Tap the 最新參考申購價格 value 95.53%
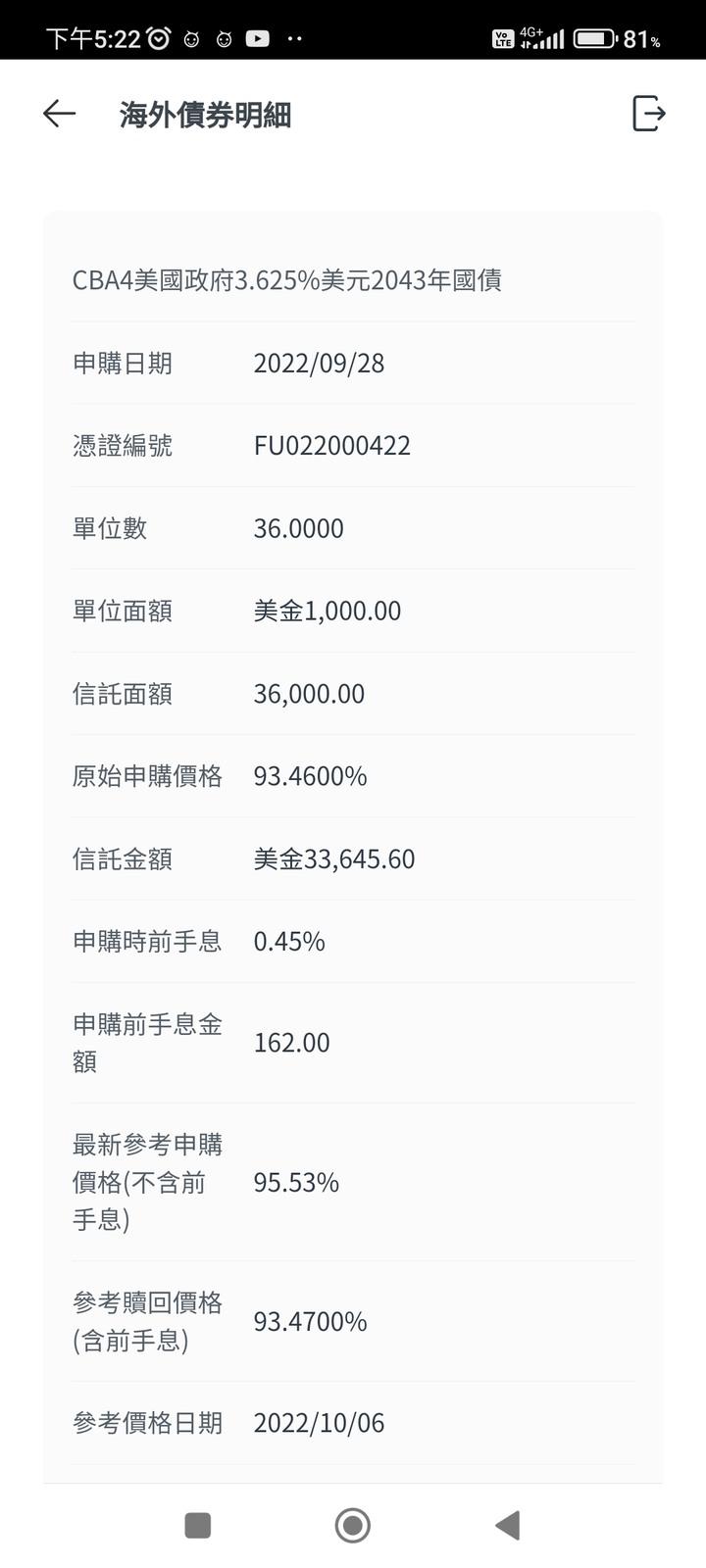The image size is (706, 1568). pos(296,1183)
